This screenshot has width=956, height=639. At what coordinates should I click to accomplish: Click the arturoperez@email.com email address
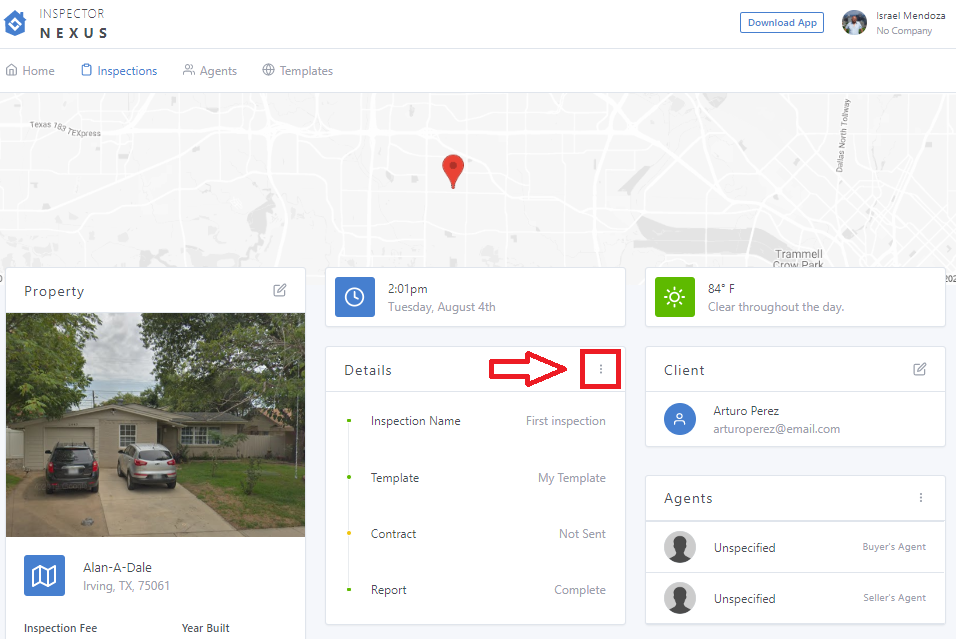tap(776, 429)
